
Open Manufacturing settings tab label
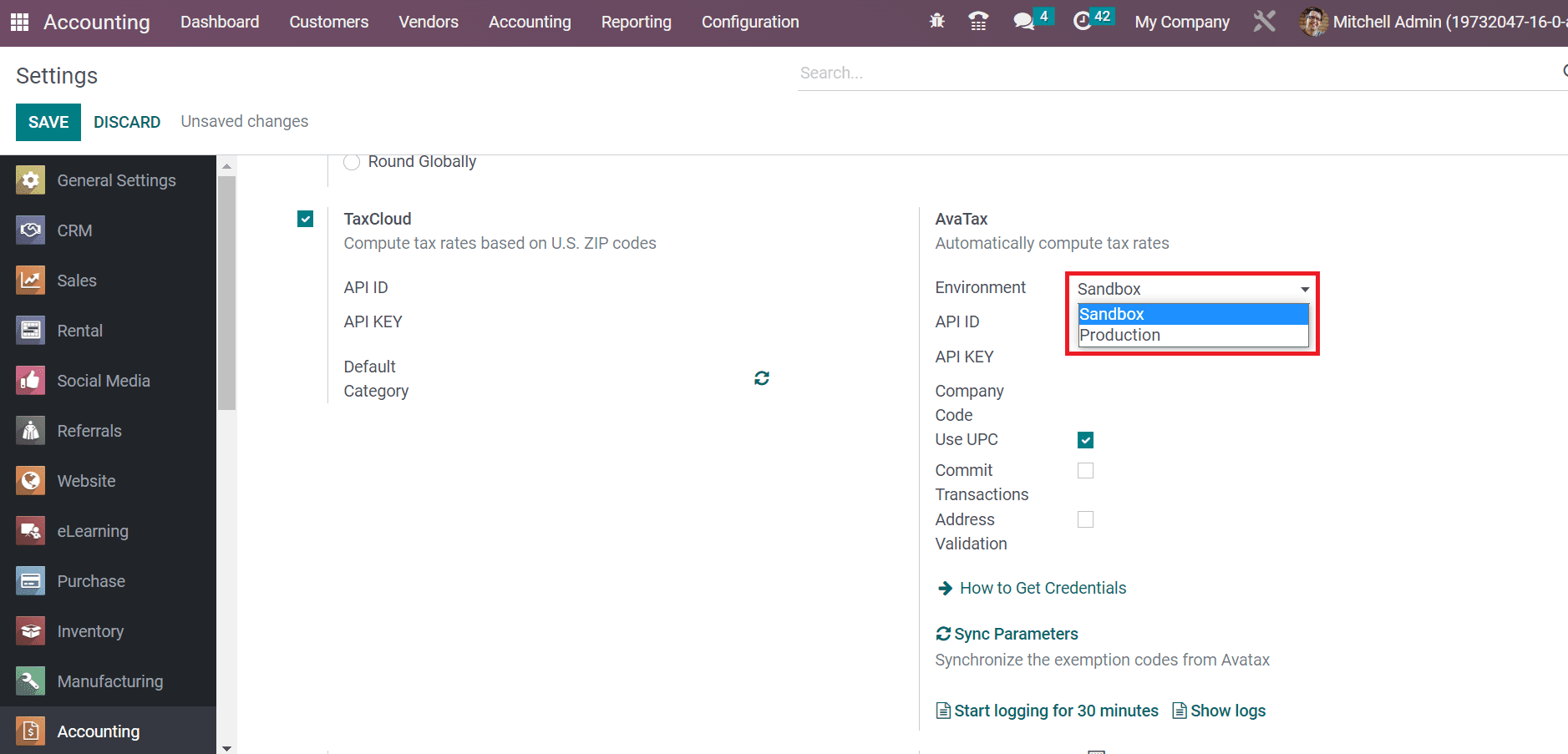110,681
